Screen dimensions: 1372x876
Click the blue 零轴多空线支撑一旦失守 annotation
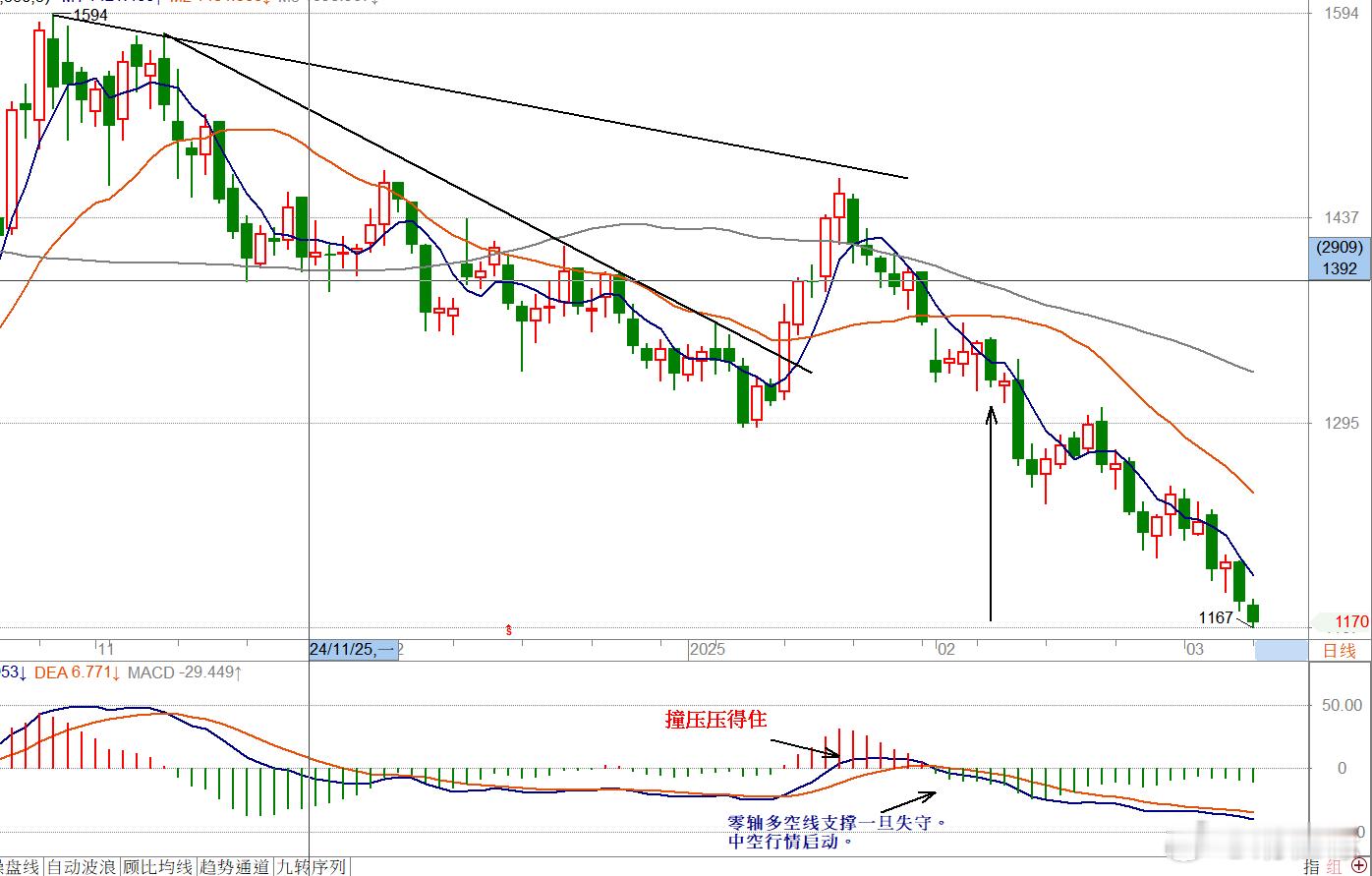[837, 822]
